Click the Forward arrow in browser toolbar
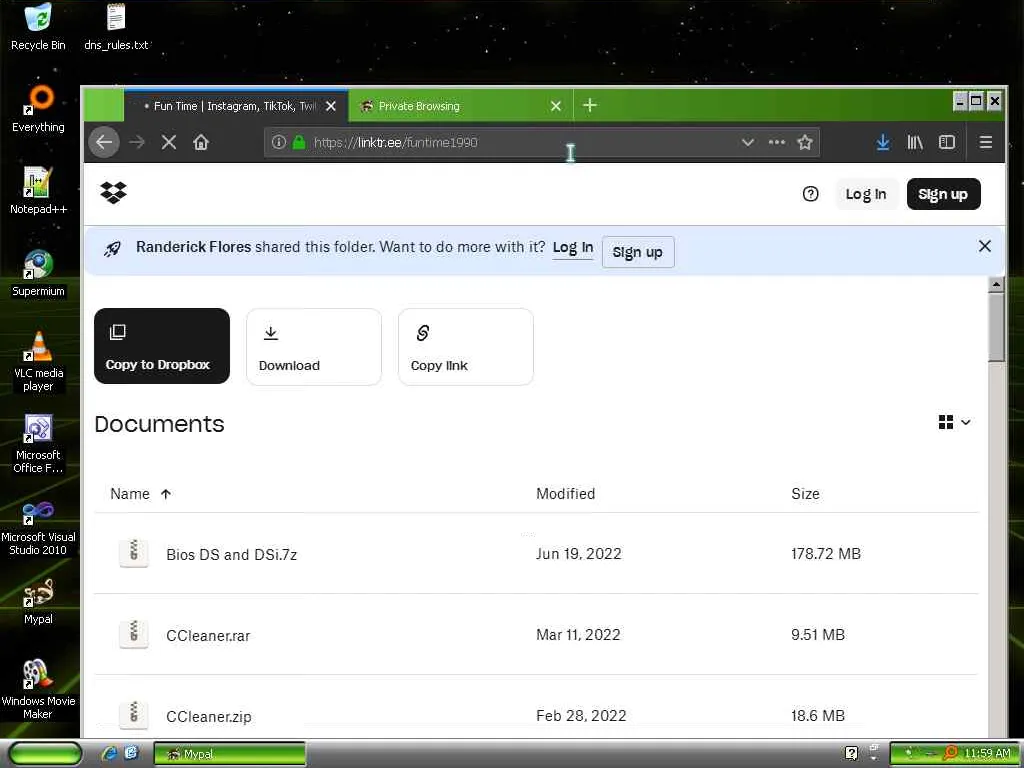Image resolution: width=1024 pixels, height=768 pixels. tap(136, 142)
